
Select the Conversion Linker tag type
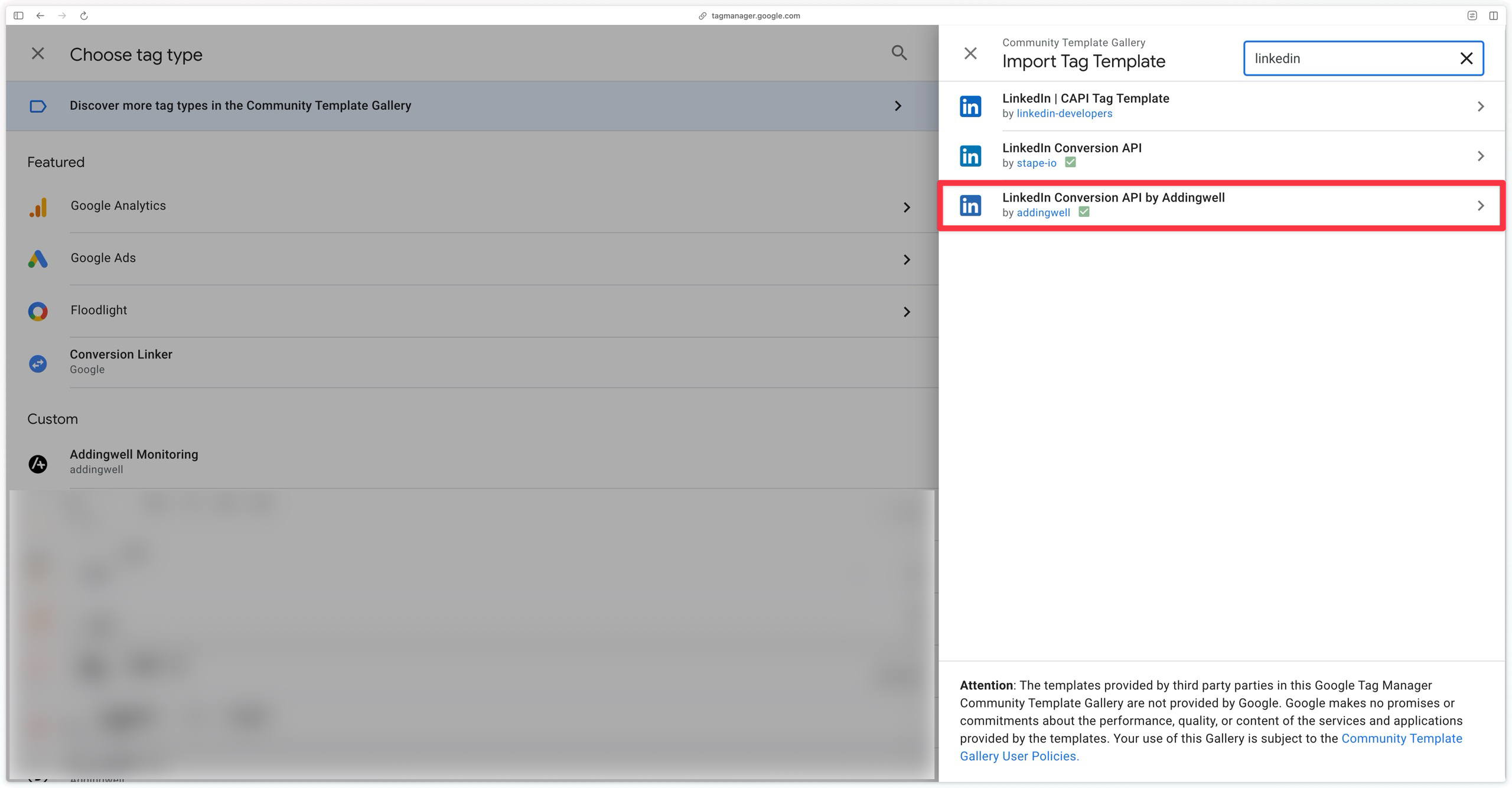click(x=472, y=362)
